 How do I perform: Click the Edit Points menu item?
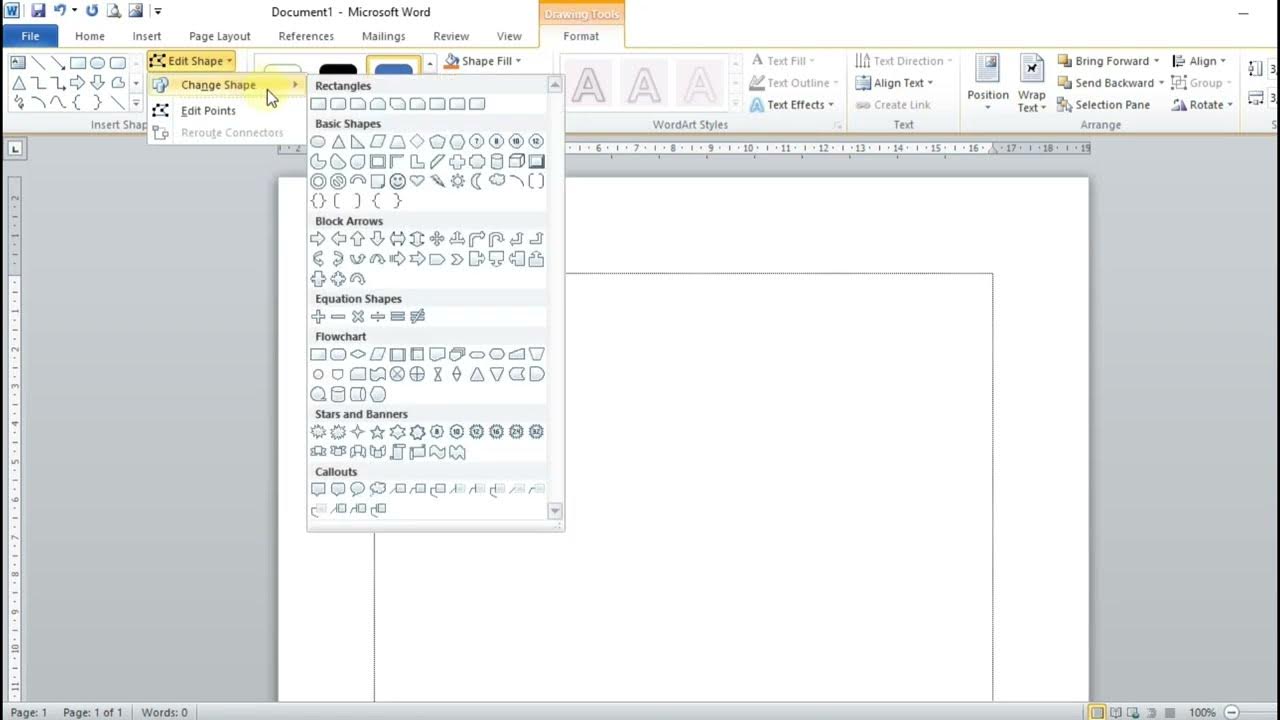pos(208,110)
